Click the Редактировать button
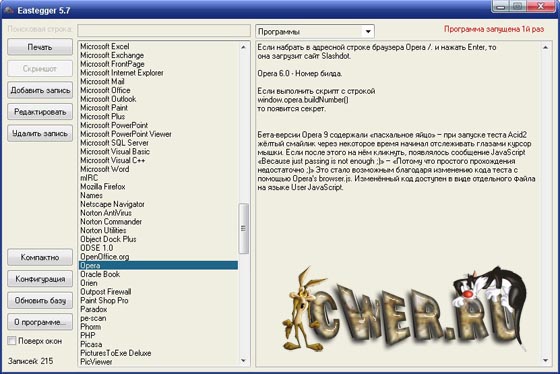The image size is (560, 374). coord(40,112)
